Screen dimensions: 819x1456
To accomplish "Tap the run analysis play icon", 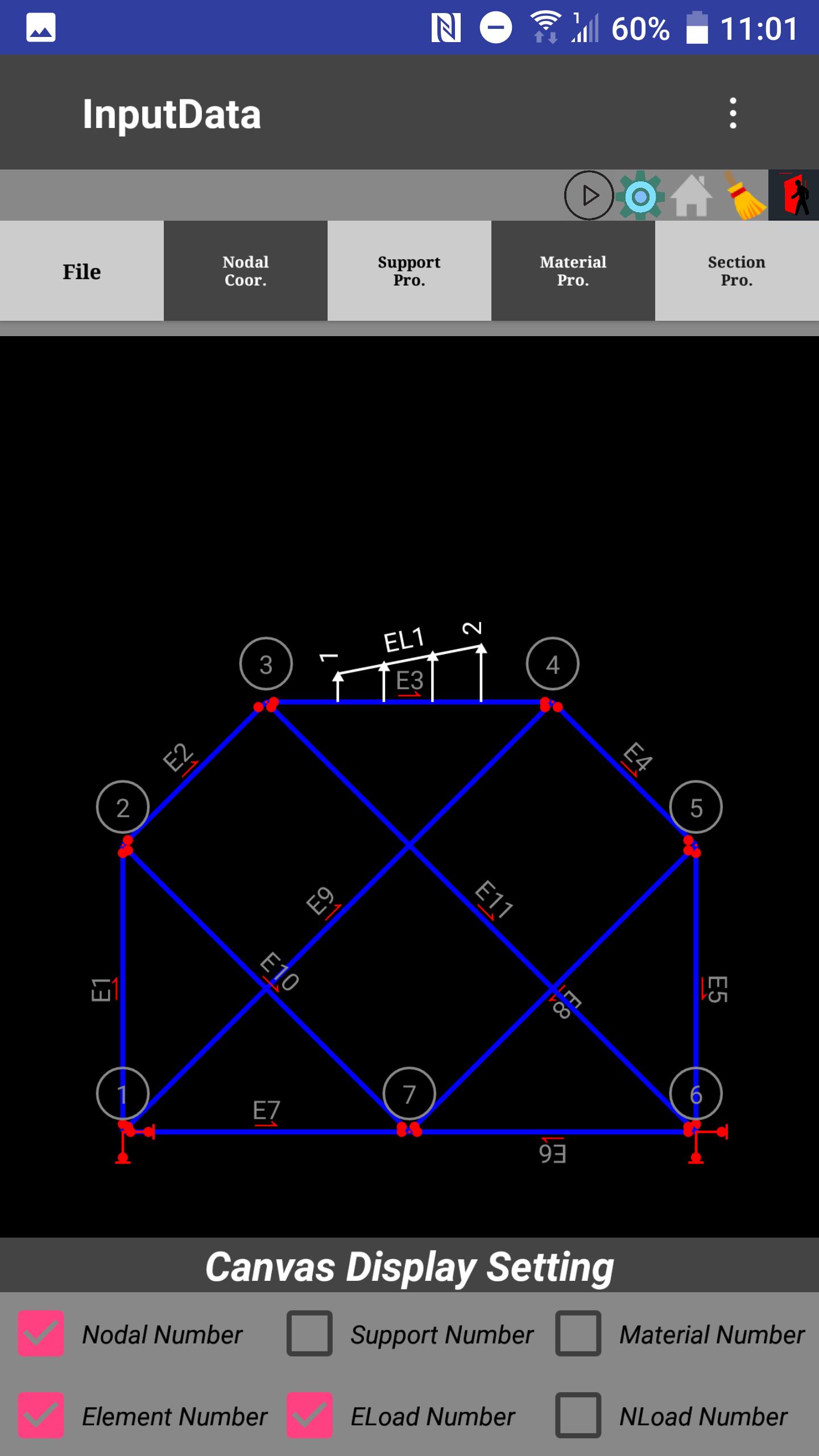I will click(589, 196).
